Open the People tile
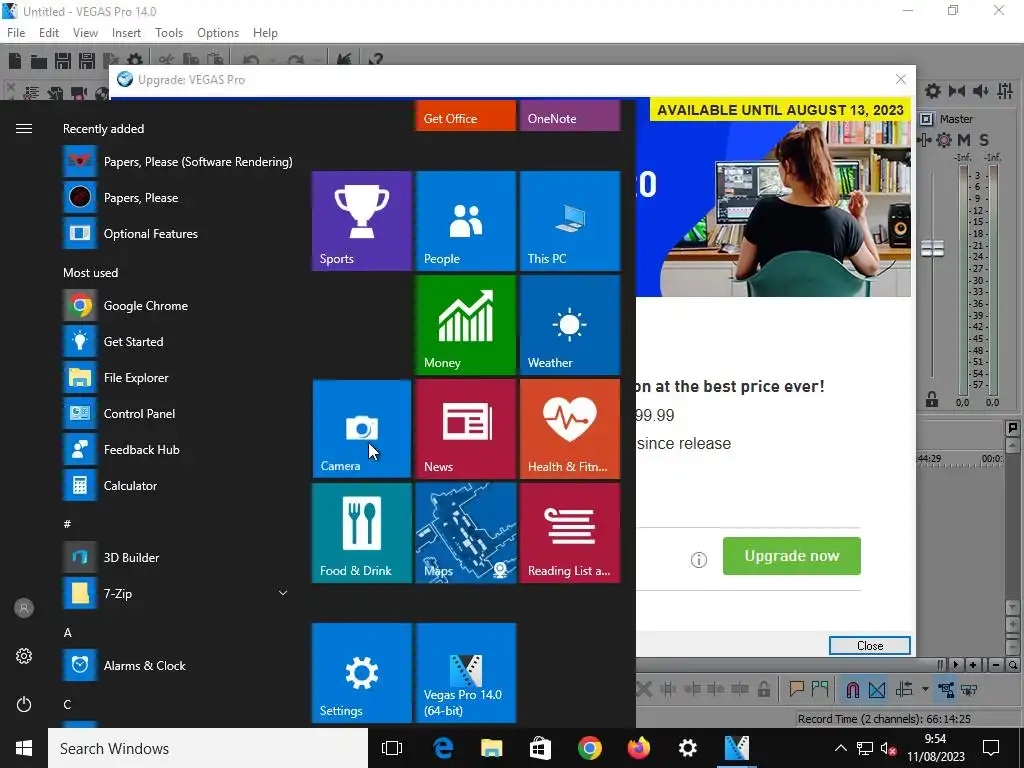This screenshot has height=768, width=1024. click(x=466, y=221)
